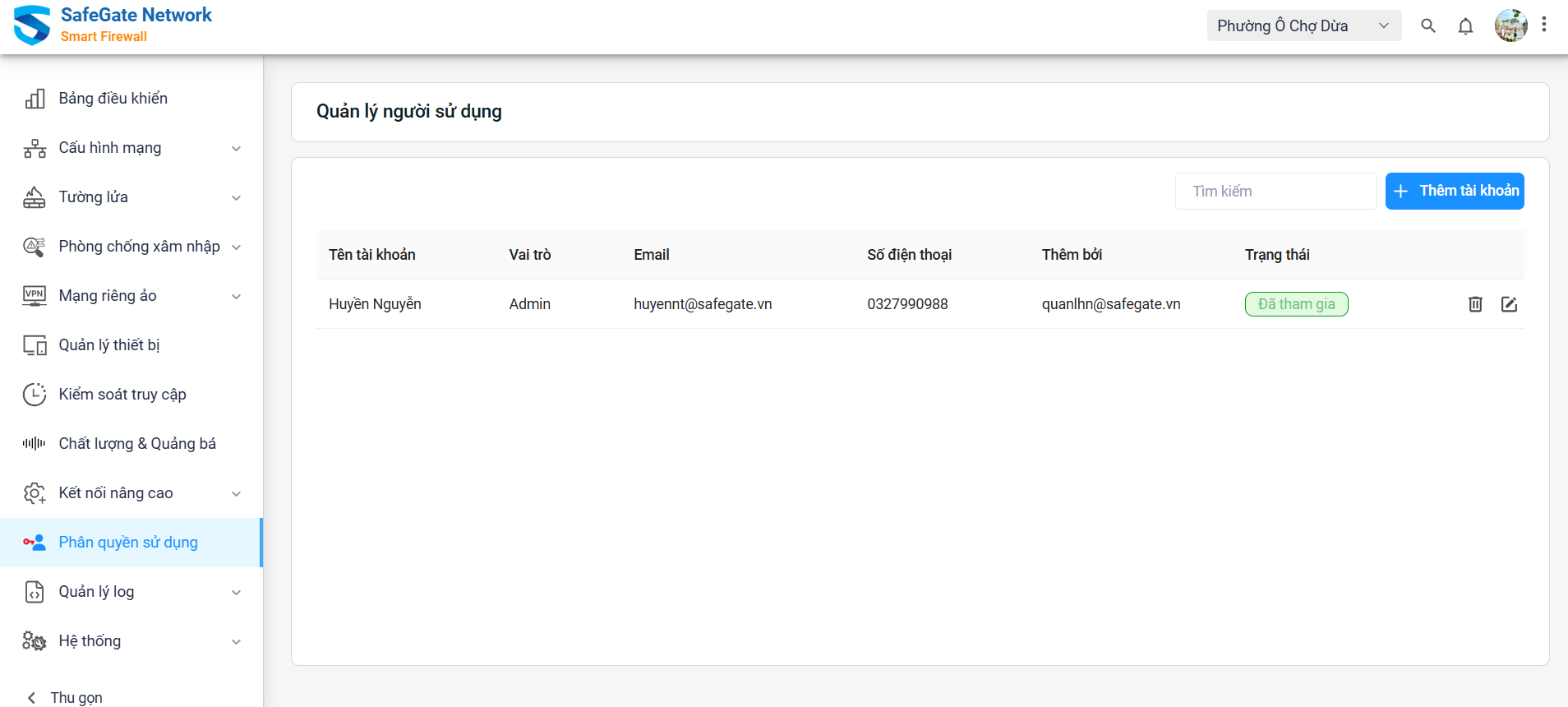Collapse sidebar with Thu gọn
Viewport: 1568px width, 707px height.
click(66, 697)
